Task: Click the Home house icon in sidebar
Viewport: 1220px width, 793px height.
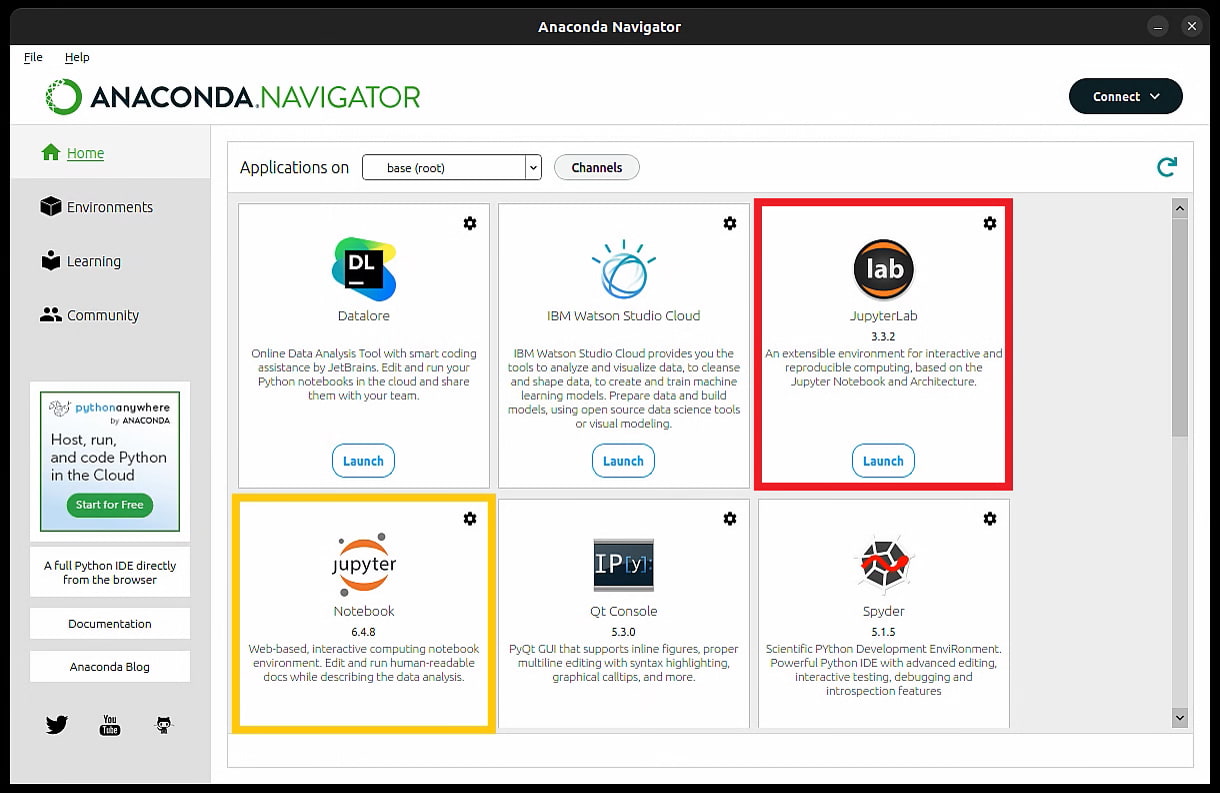Action: pyautogui.click(x=50, y=152)
